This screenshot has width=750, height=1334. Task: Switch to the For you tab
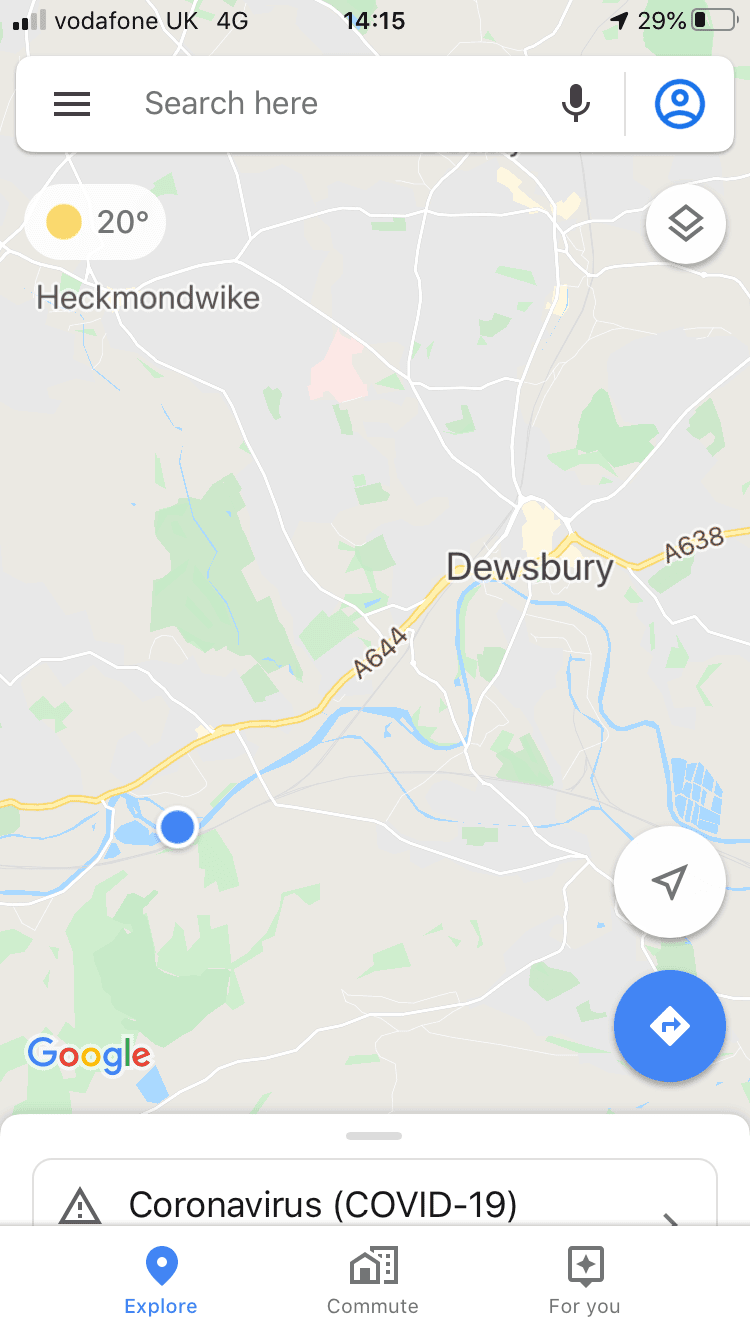[584, 1280]
